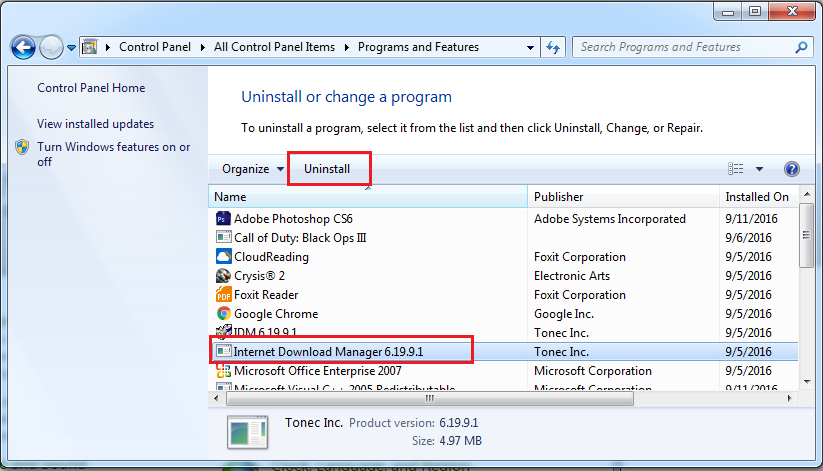This screenshot has height=471, width=823.
Task: Click the change view icon
Action: pos(737,169)
